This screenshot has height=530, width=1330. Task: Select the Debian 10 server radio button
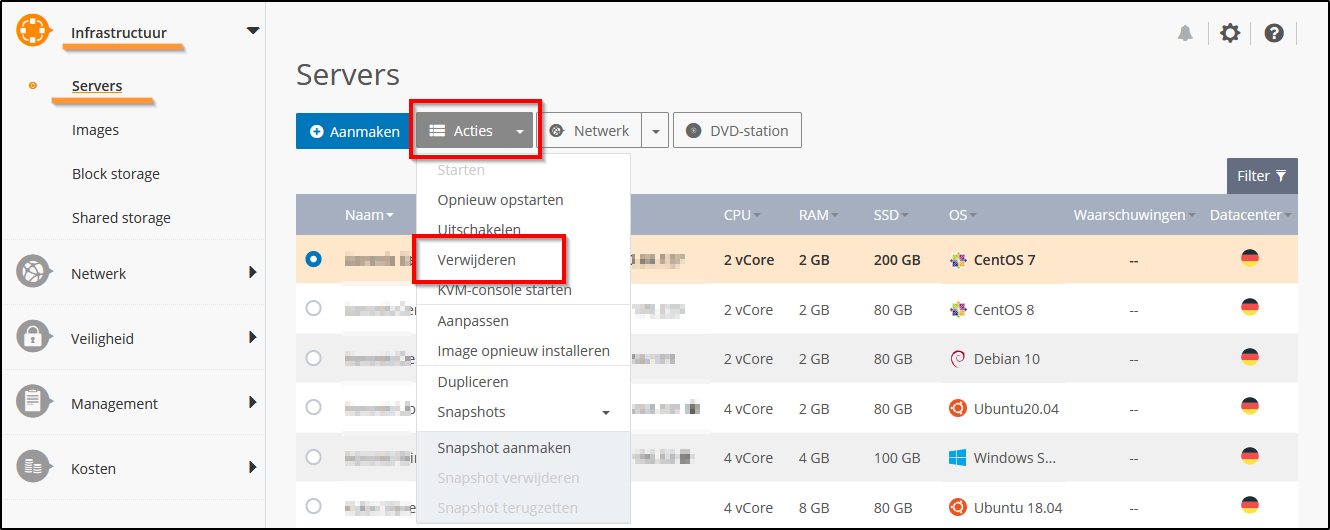[x=314, y=358]
